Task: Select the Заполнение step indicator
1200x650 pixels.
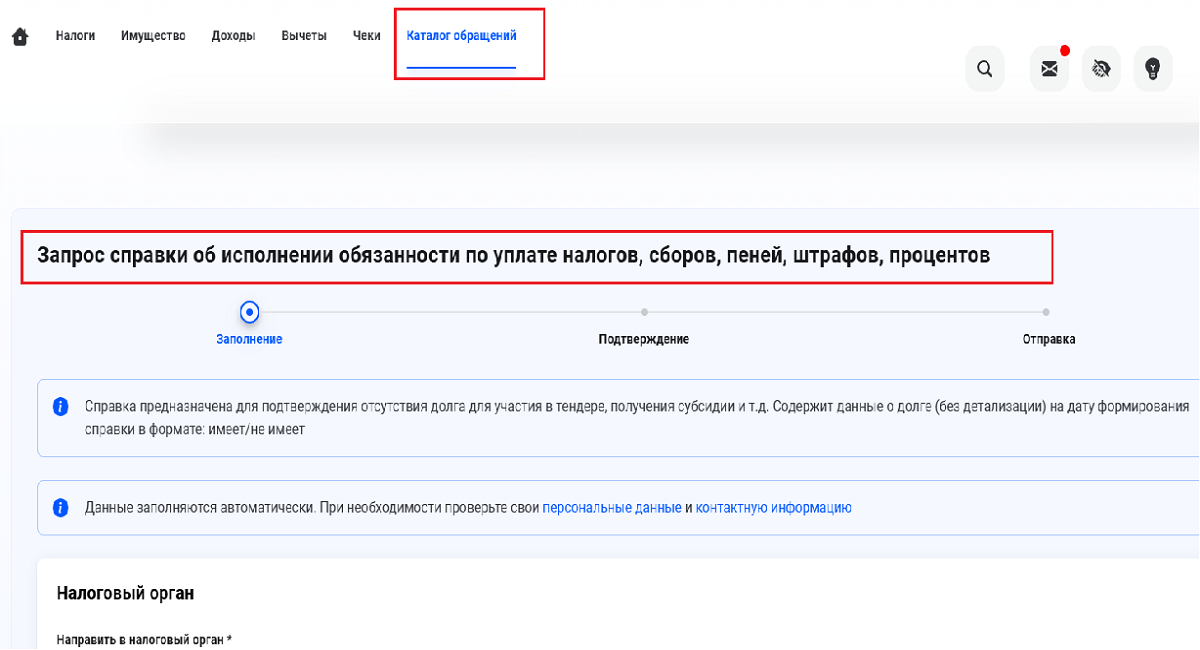Action: pyautogui.click(x=250, y=313)
